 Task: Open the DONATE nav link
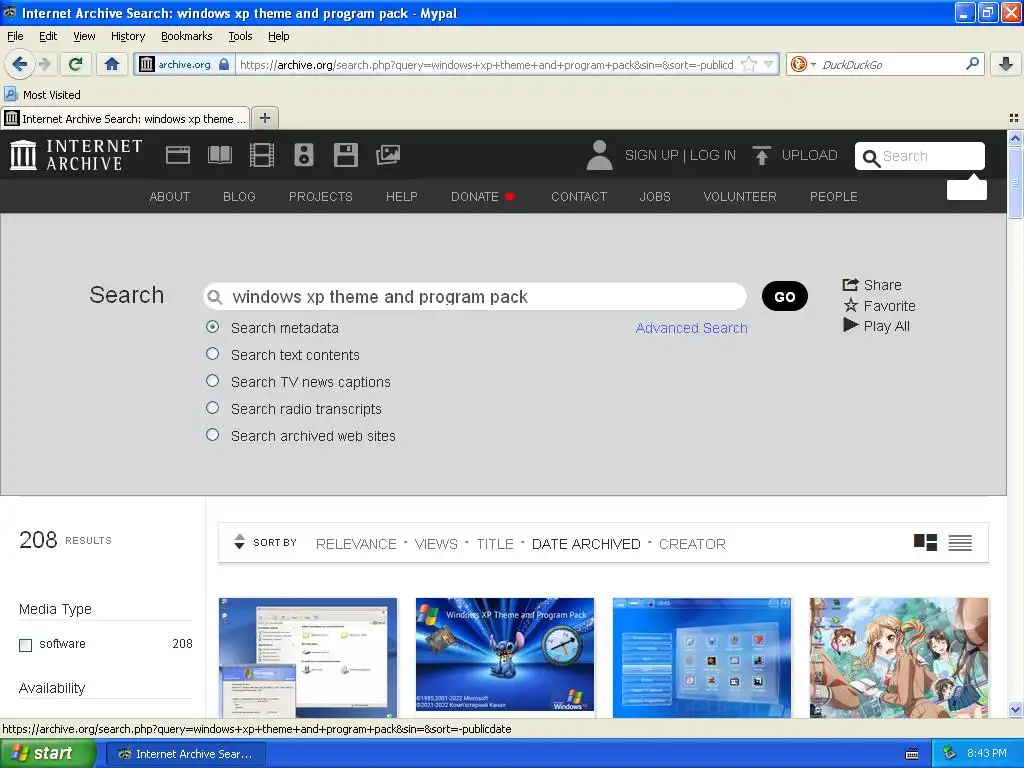[x=483, y=197]
